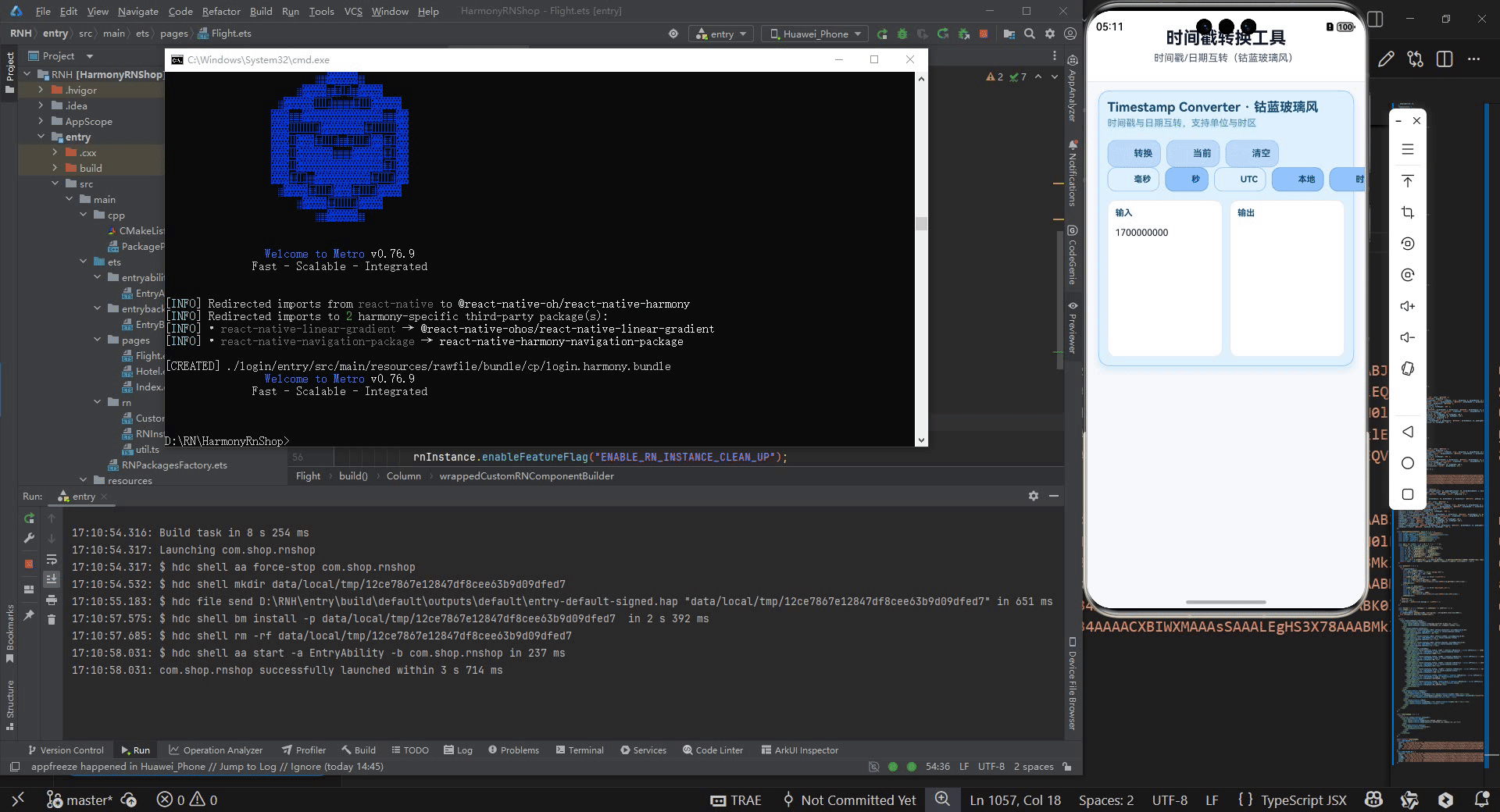Click the pin tab icon in Run panel

click(x=29, y=615)
